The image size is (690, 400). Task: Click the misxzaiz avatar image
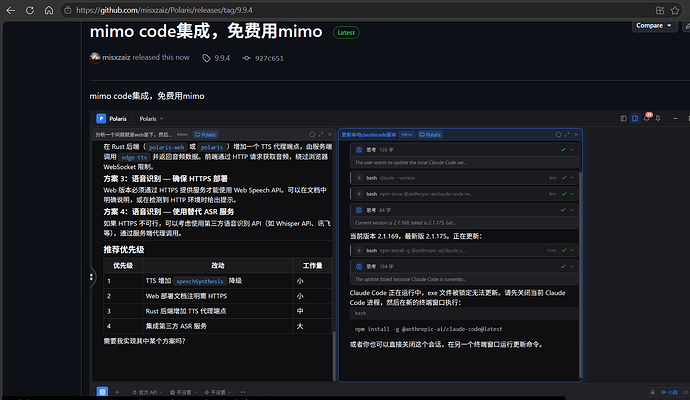(95, 58)
